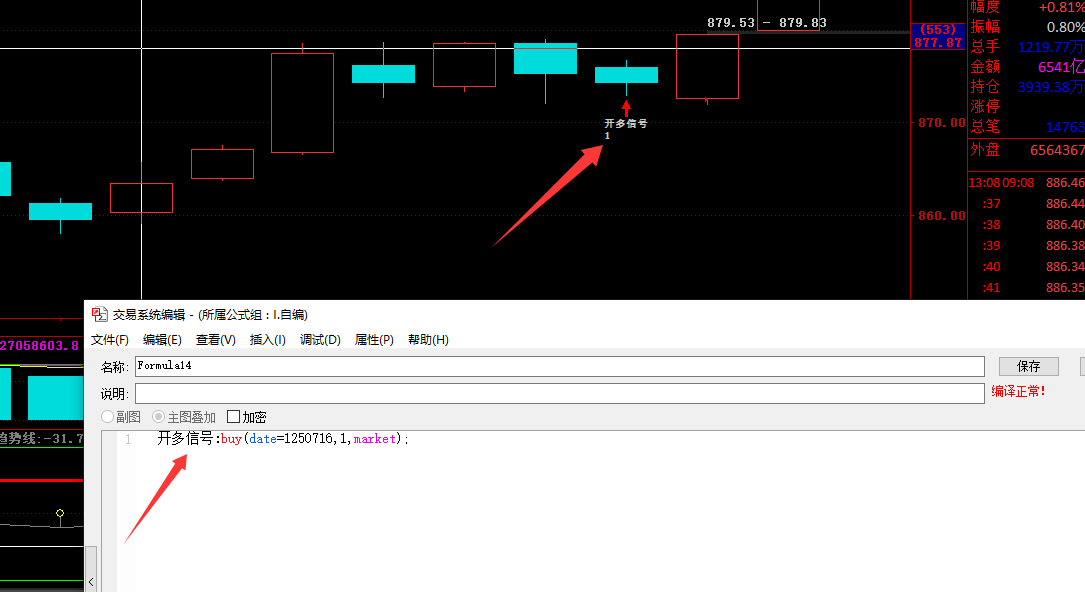Click the 保存 button
Viewport: 1085px width, 592px height.
[x=1028, y=366]
